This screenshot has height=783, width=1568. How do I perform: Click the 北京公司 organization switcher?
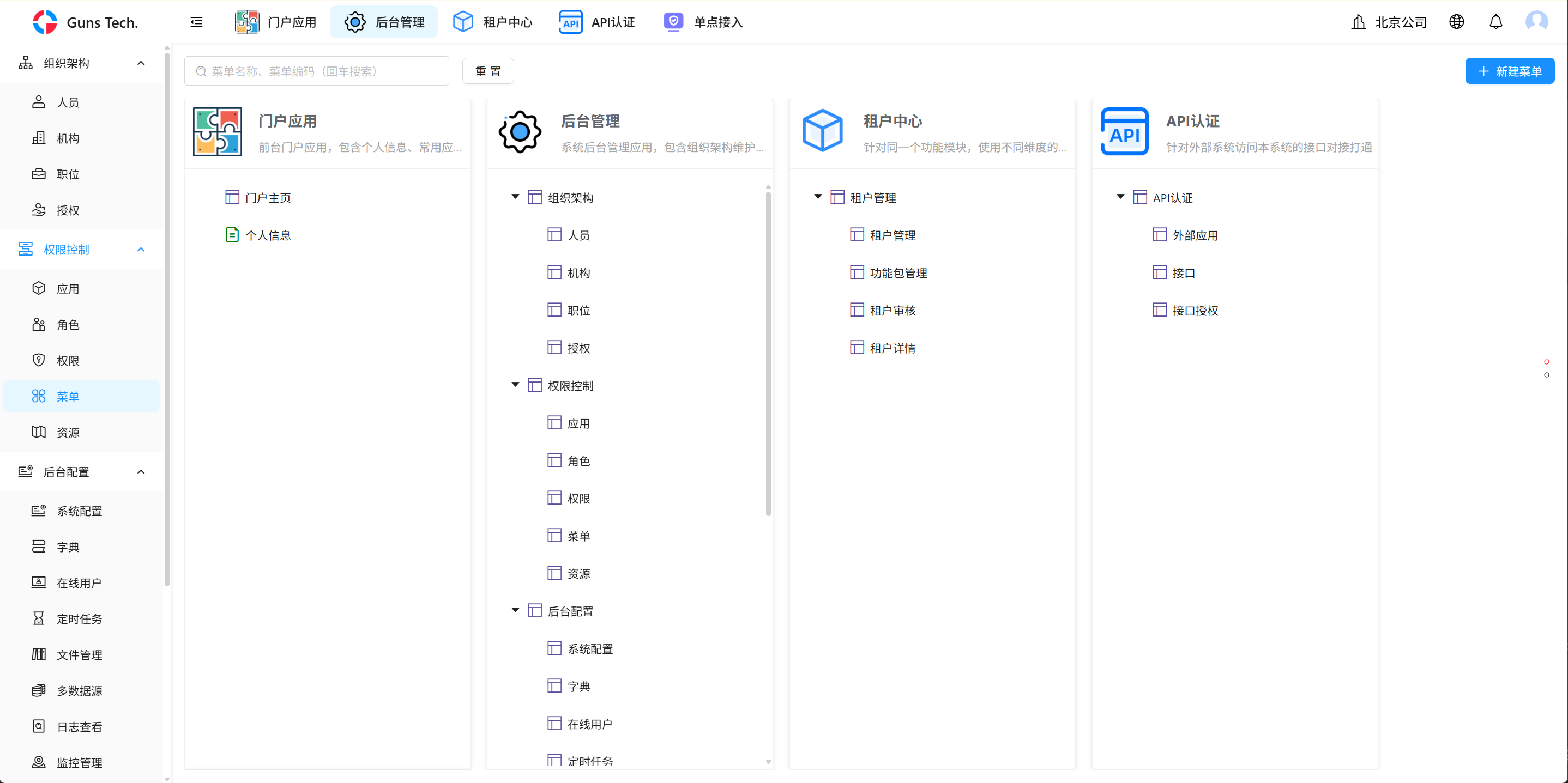(x=1389, y=22)
